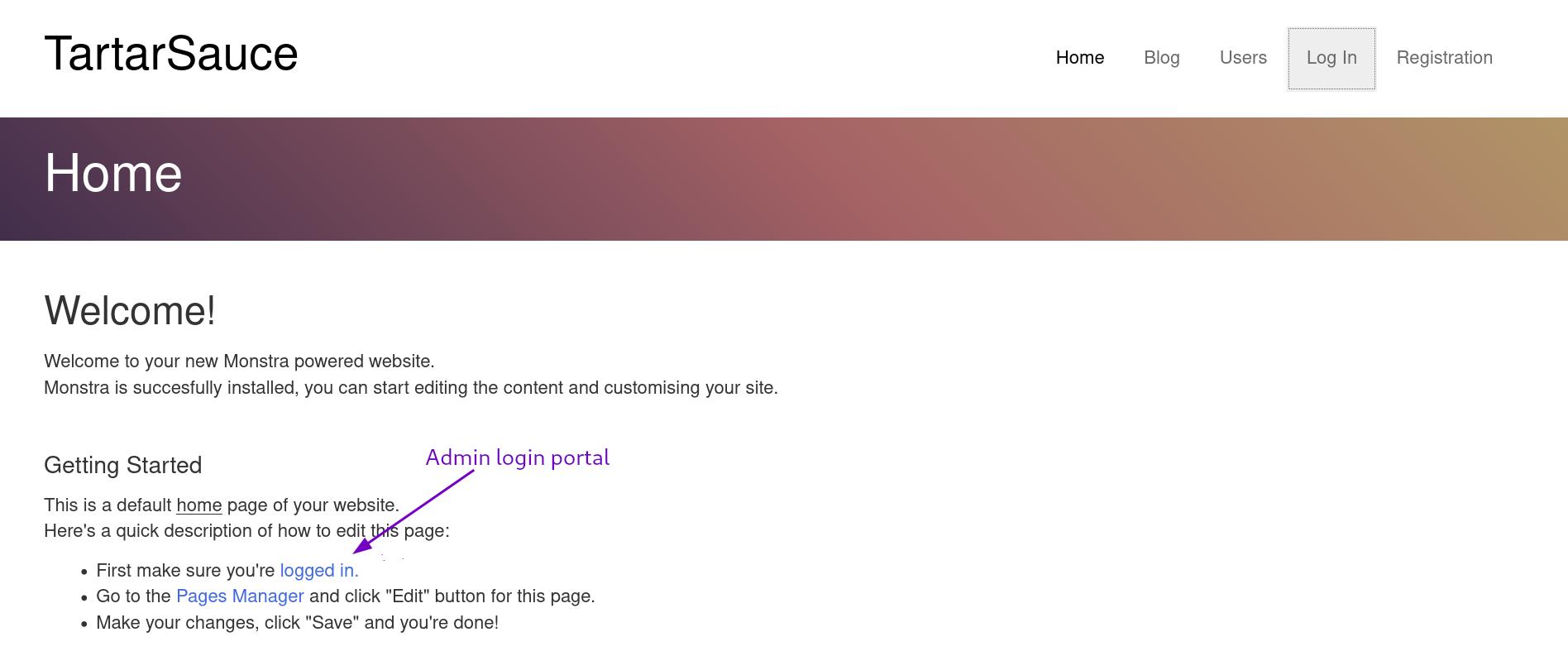Open the Pages Manager link
Viewport: 1568px width, 656px height.
[x=240, y=596]
